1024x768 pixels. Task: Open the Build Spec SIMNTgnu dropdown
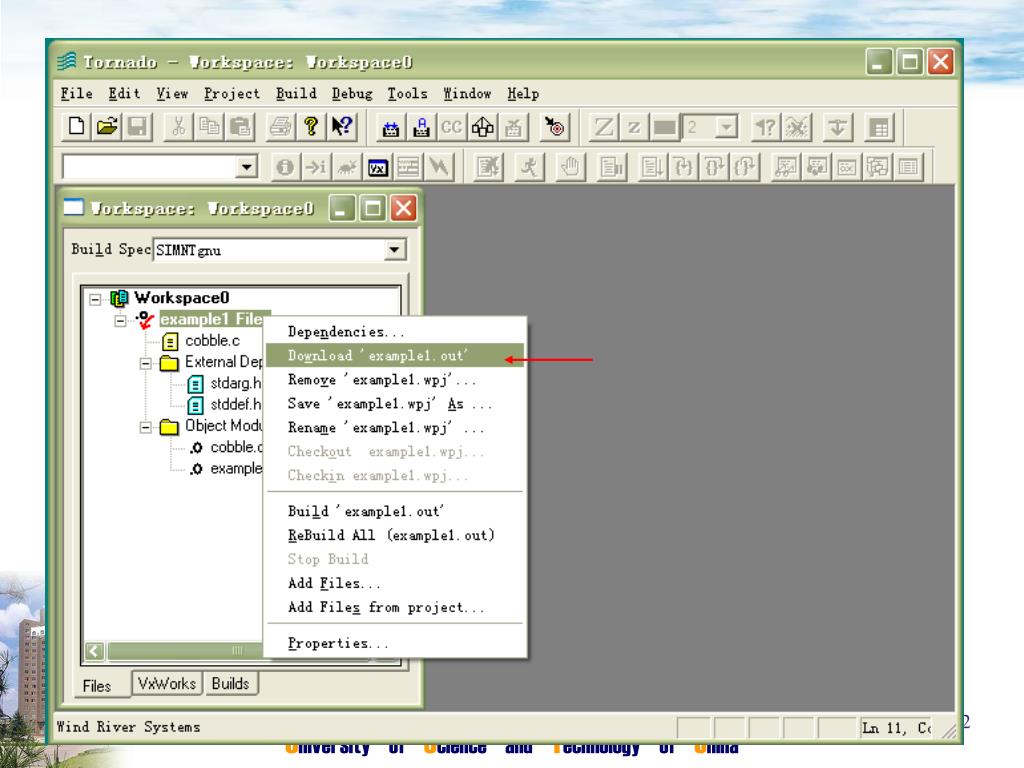coord(394,249)
